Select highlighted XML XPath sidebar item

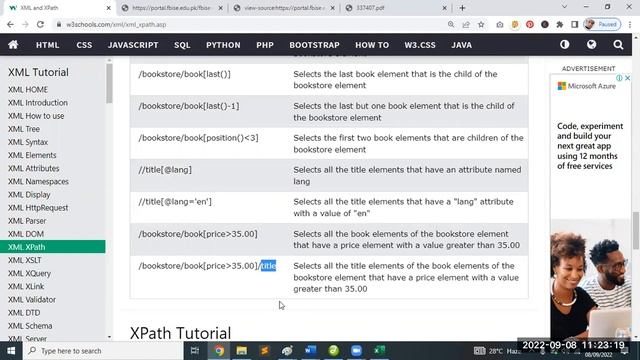(x=53, y=247)
